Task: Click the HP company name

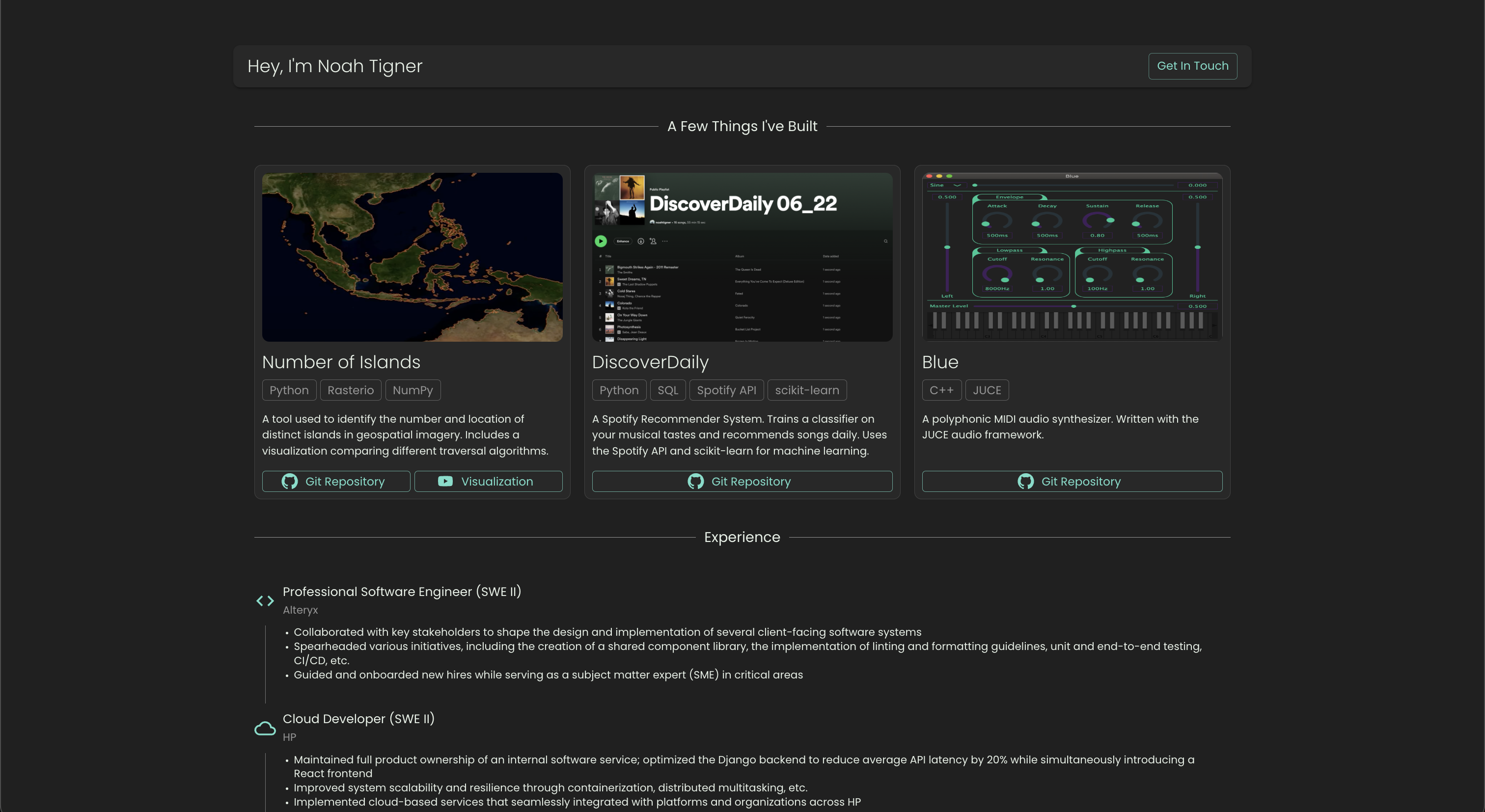Action: tap(289, 737)
